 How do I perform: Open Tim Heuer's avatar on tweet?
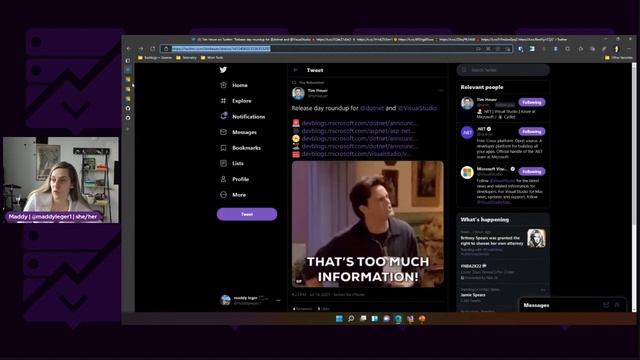298,93
